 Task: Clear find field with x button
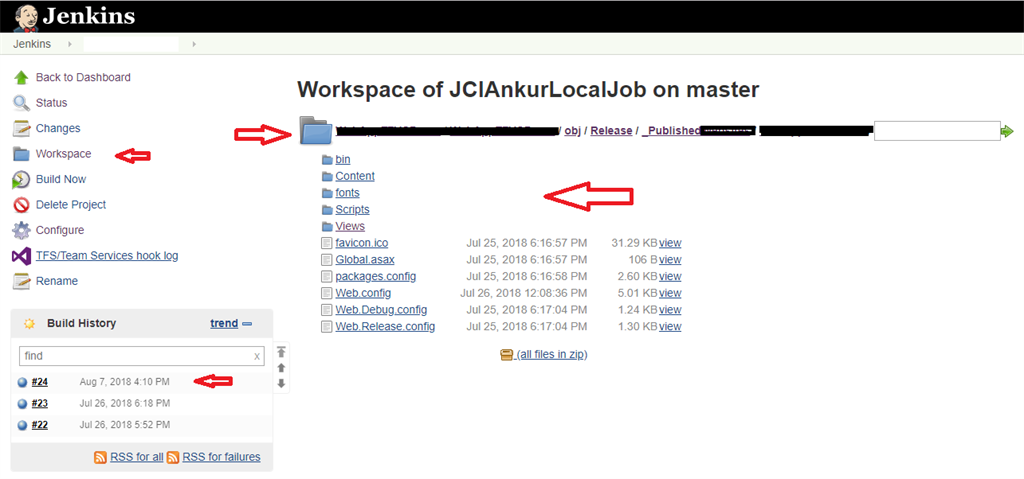257,356
